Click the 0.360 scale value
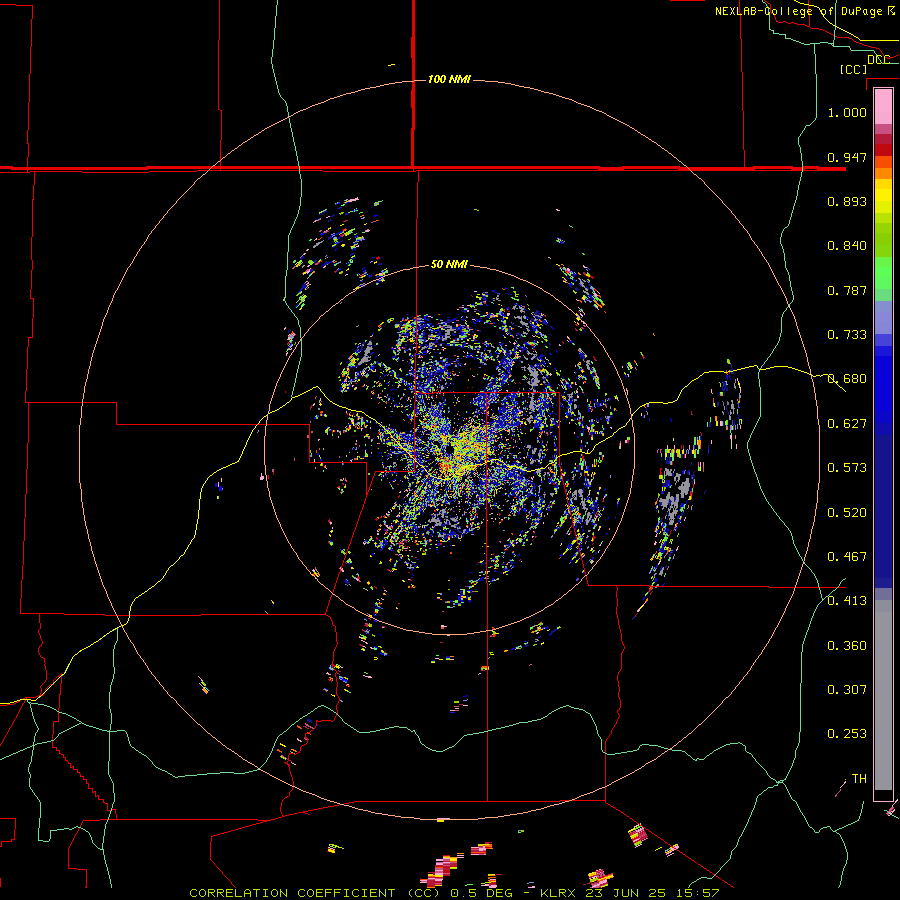 [847, 645]
